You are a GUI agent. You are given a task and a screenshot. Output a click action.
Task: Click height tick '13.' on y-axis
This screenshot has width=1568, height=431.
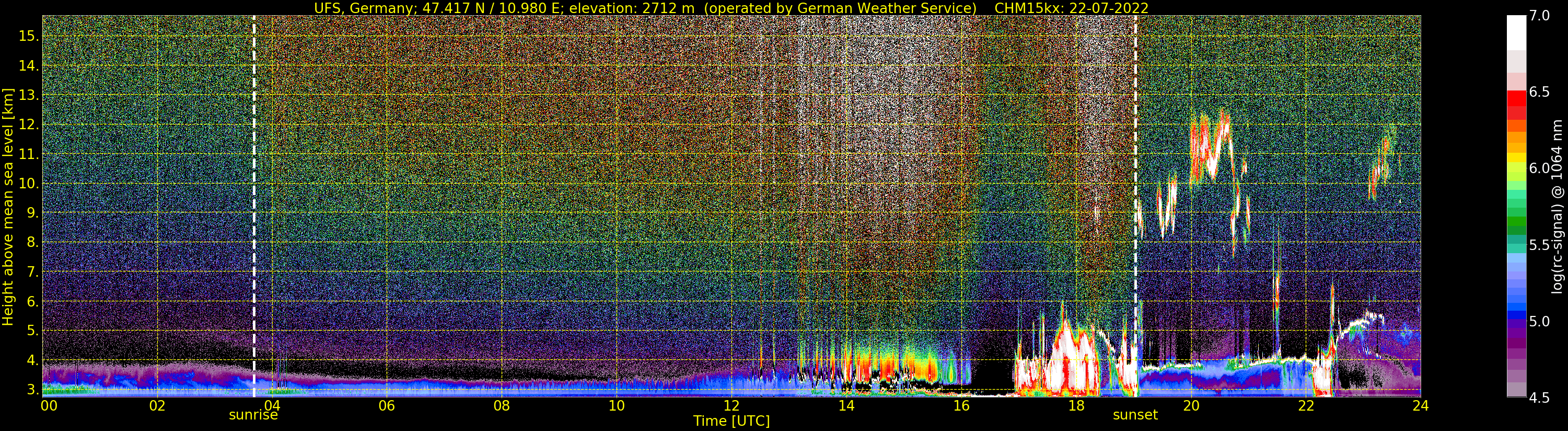pos(28,95)
